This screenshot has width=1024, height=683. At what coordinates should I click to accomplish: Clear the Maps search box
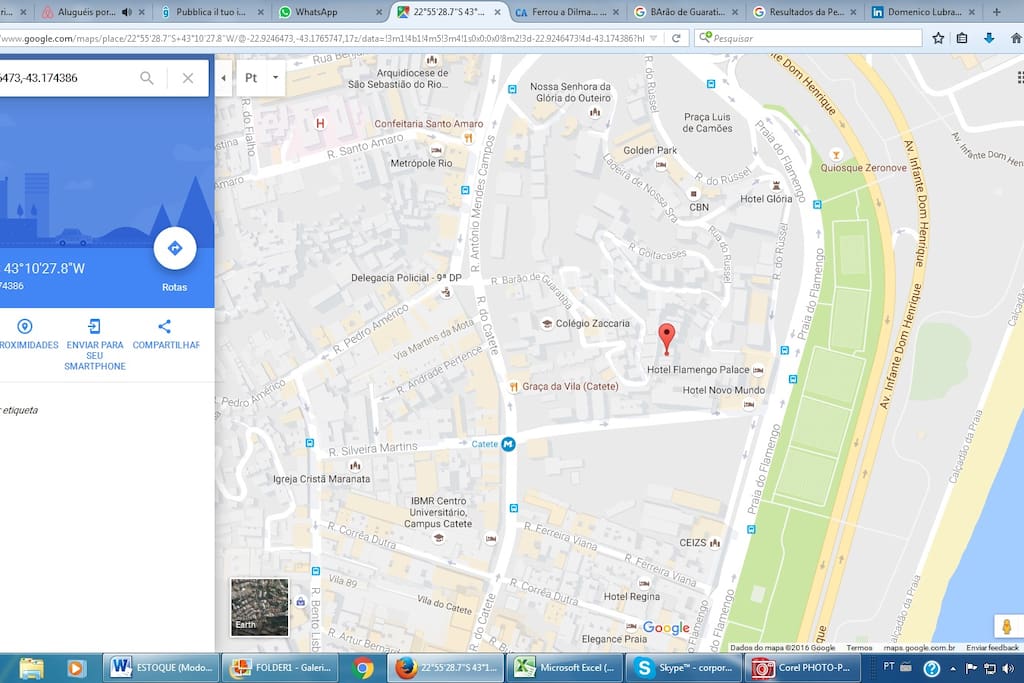[188, 78]
